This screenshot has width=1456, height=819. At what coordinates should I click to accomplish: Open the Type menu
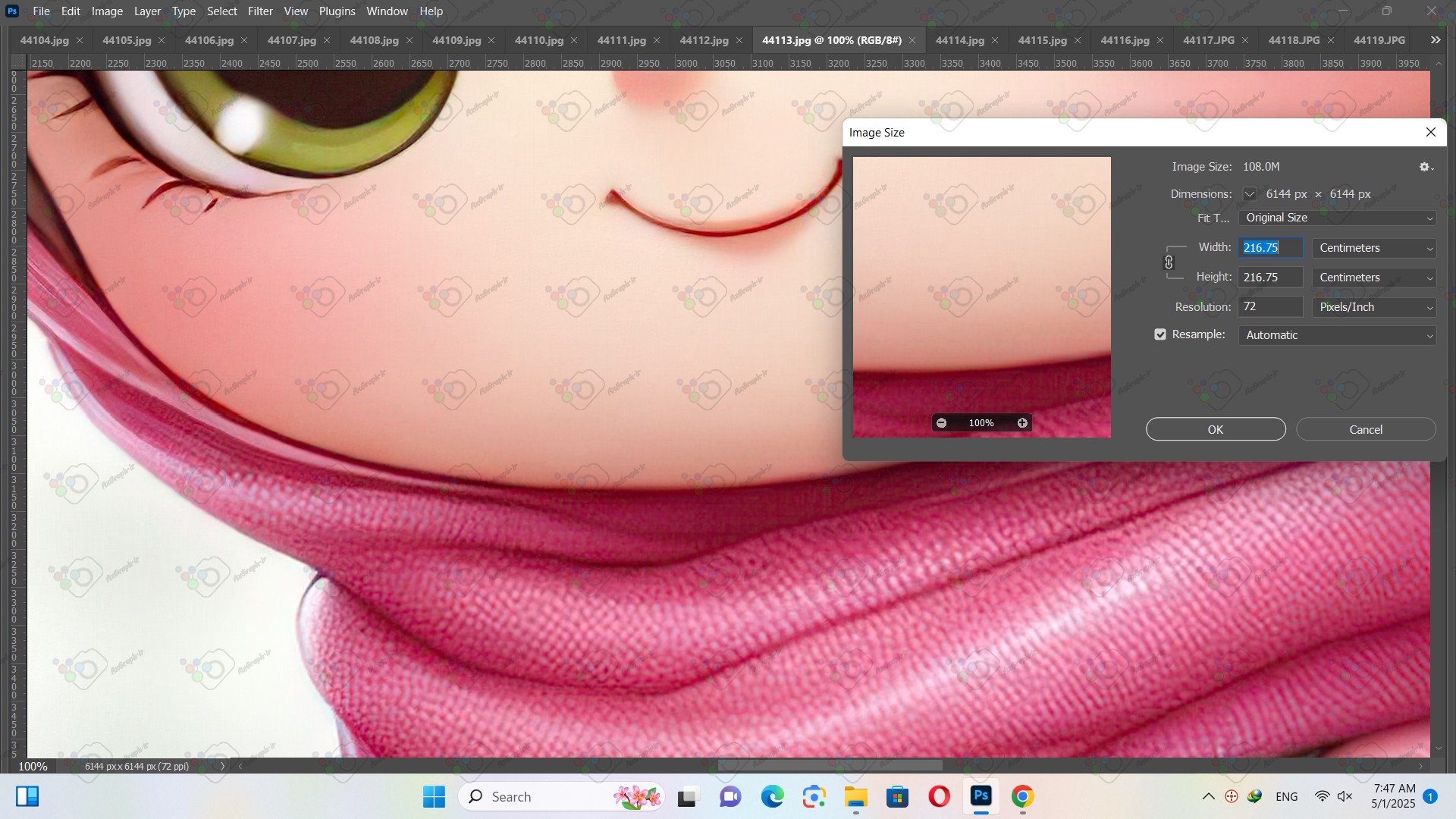[184, 11]
